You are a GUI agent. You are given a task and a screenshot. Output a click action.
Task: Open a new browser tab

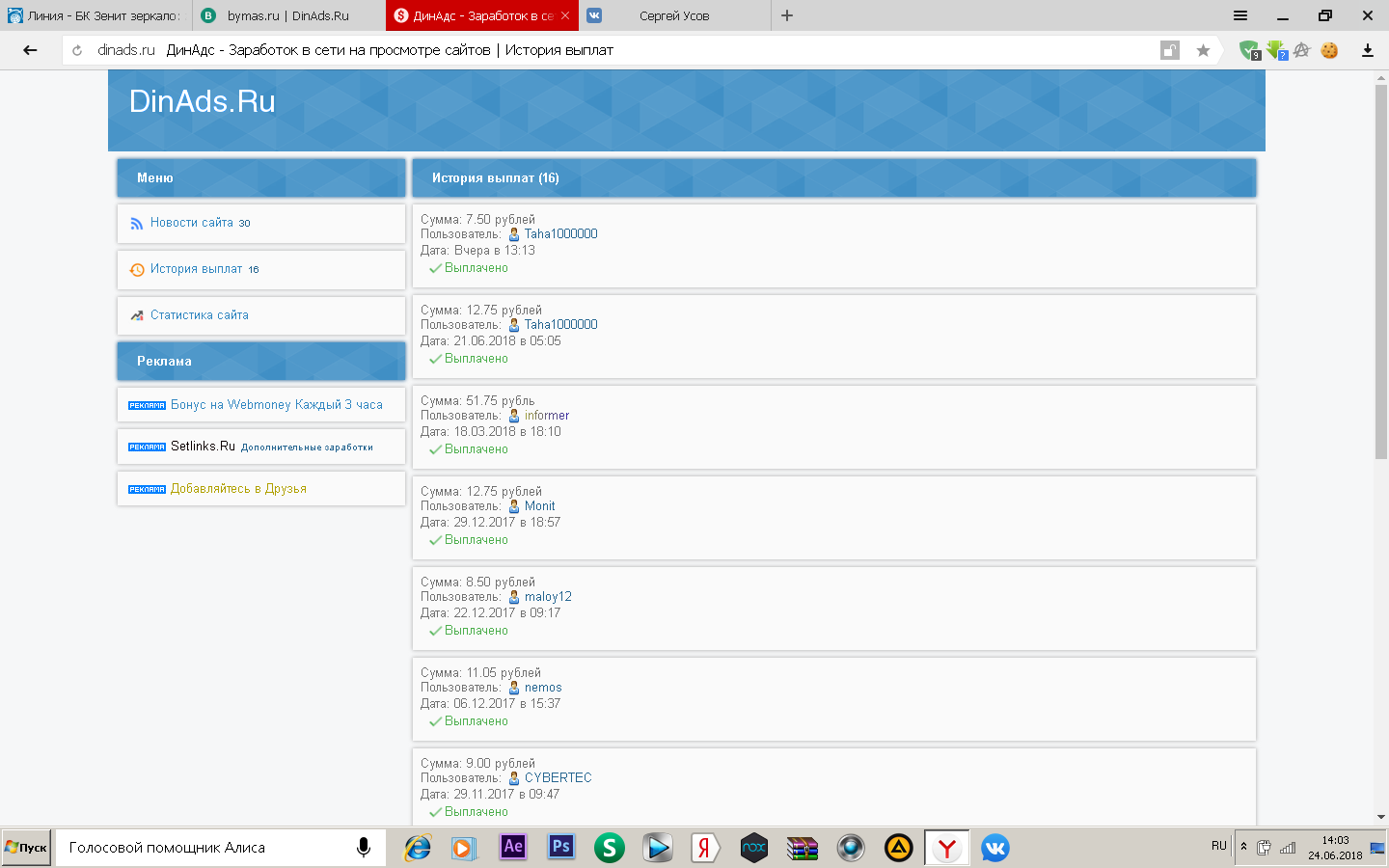coord(787,15)
